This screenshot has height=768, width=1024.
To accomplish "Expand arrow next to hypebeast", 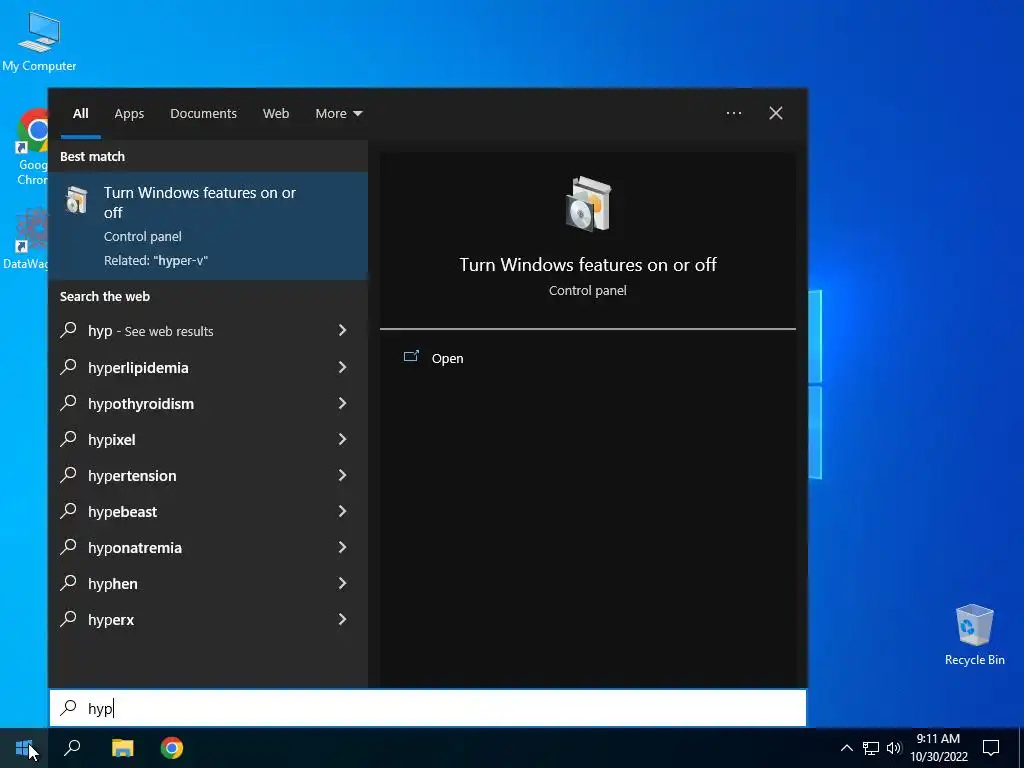I will click(x=342, y=511).
